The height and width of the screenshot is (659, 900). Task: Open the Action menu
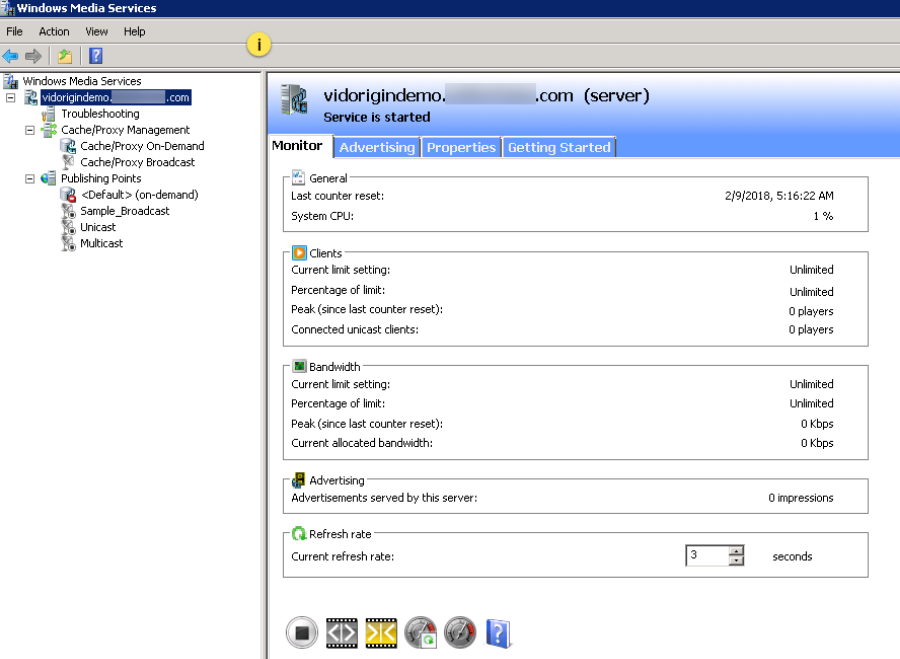pyautogui.click(x=54, y=32)
